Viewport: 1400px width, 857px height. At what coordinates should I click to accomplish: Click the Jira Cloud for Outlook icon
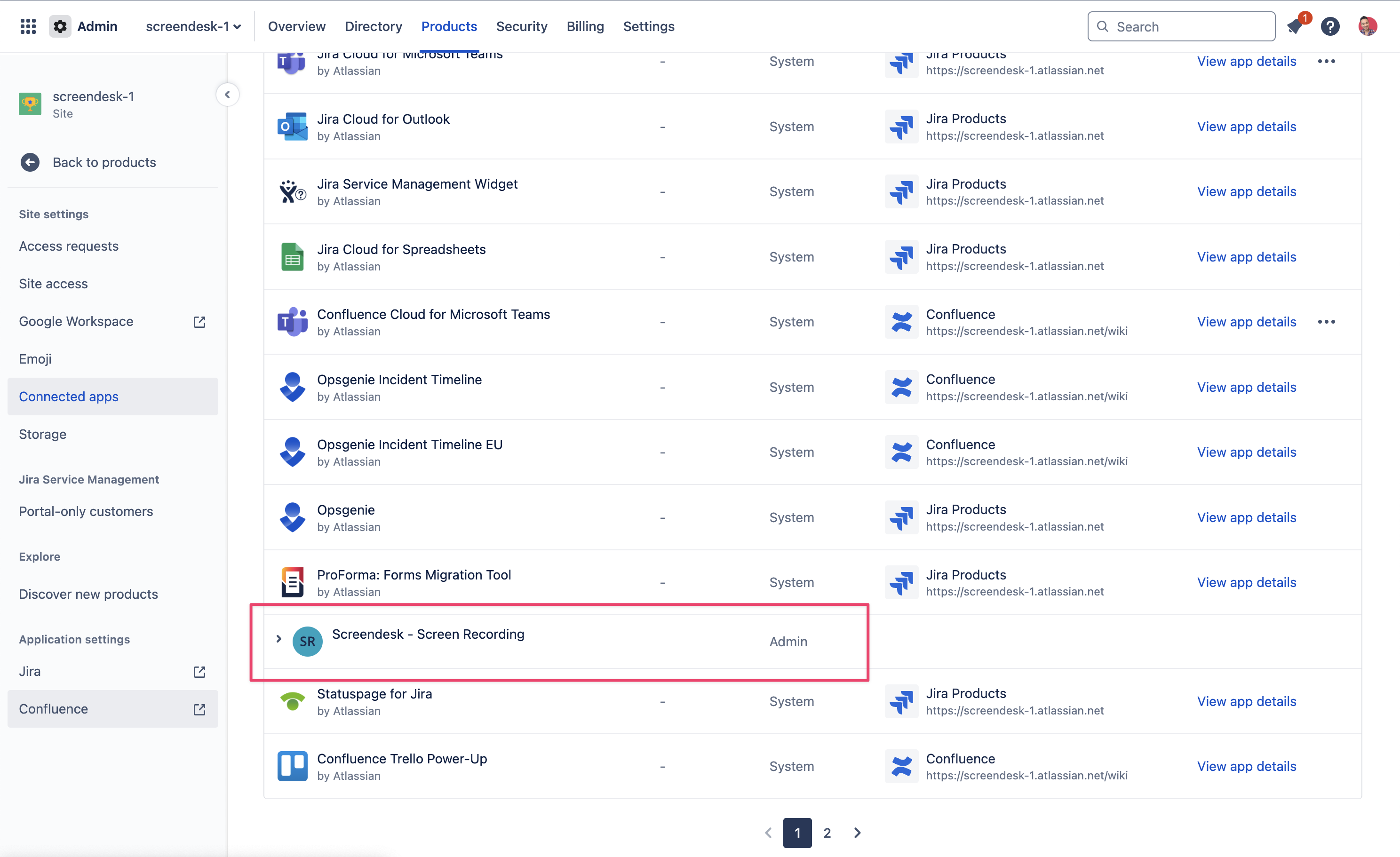coord(292,127)
